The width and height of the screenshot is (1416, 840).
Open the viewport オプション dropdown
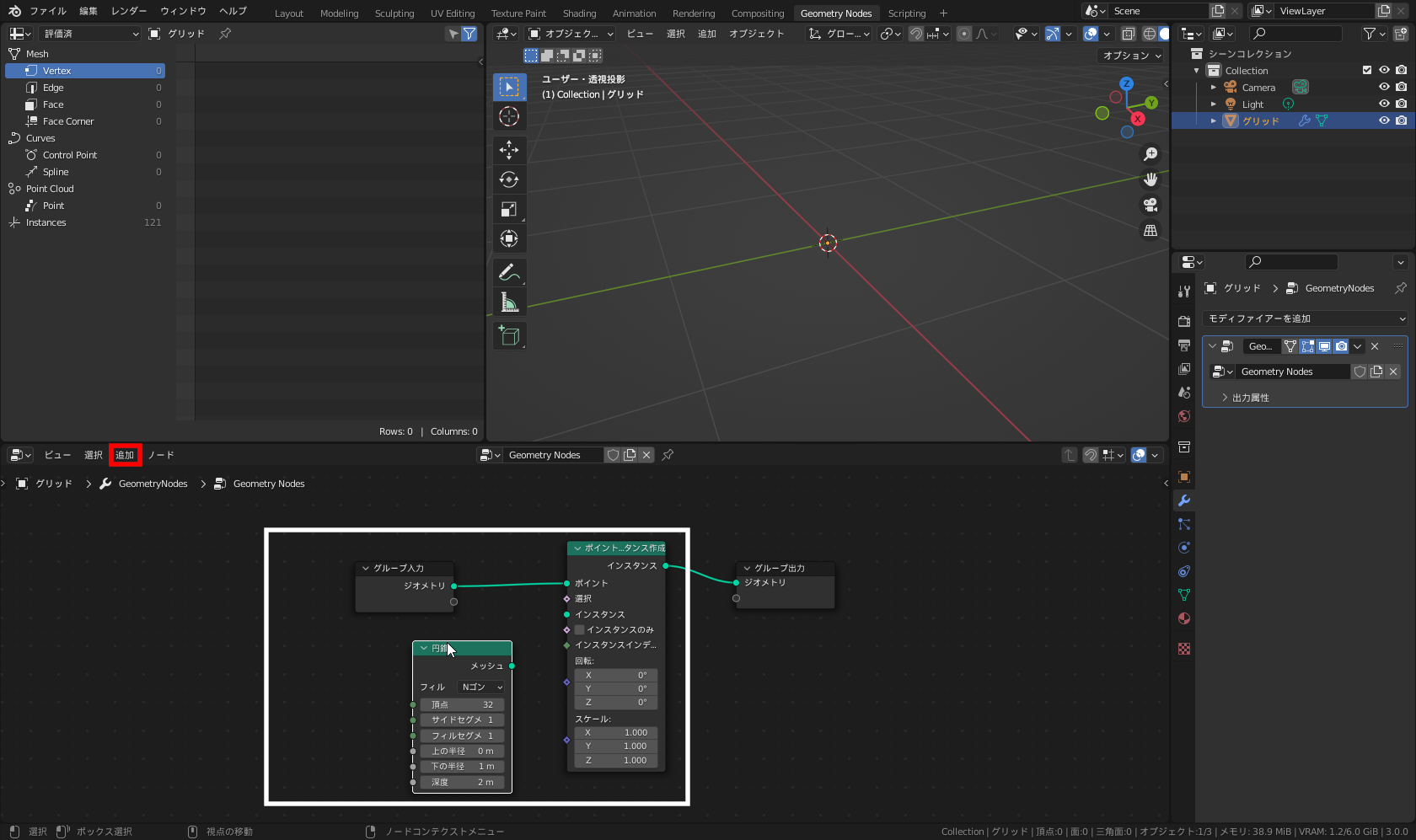click(1131, 56)
